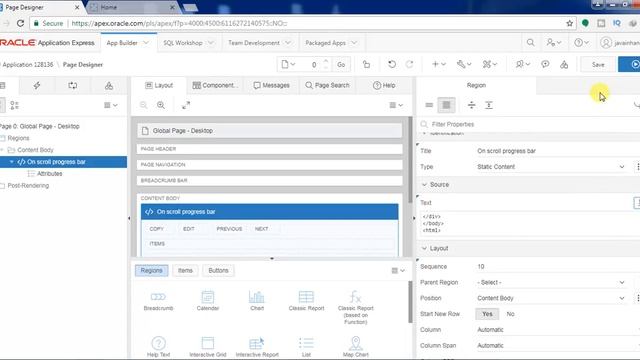Collapse all property groups

pyautogui.click(x=471, y=105)
